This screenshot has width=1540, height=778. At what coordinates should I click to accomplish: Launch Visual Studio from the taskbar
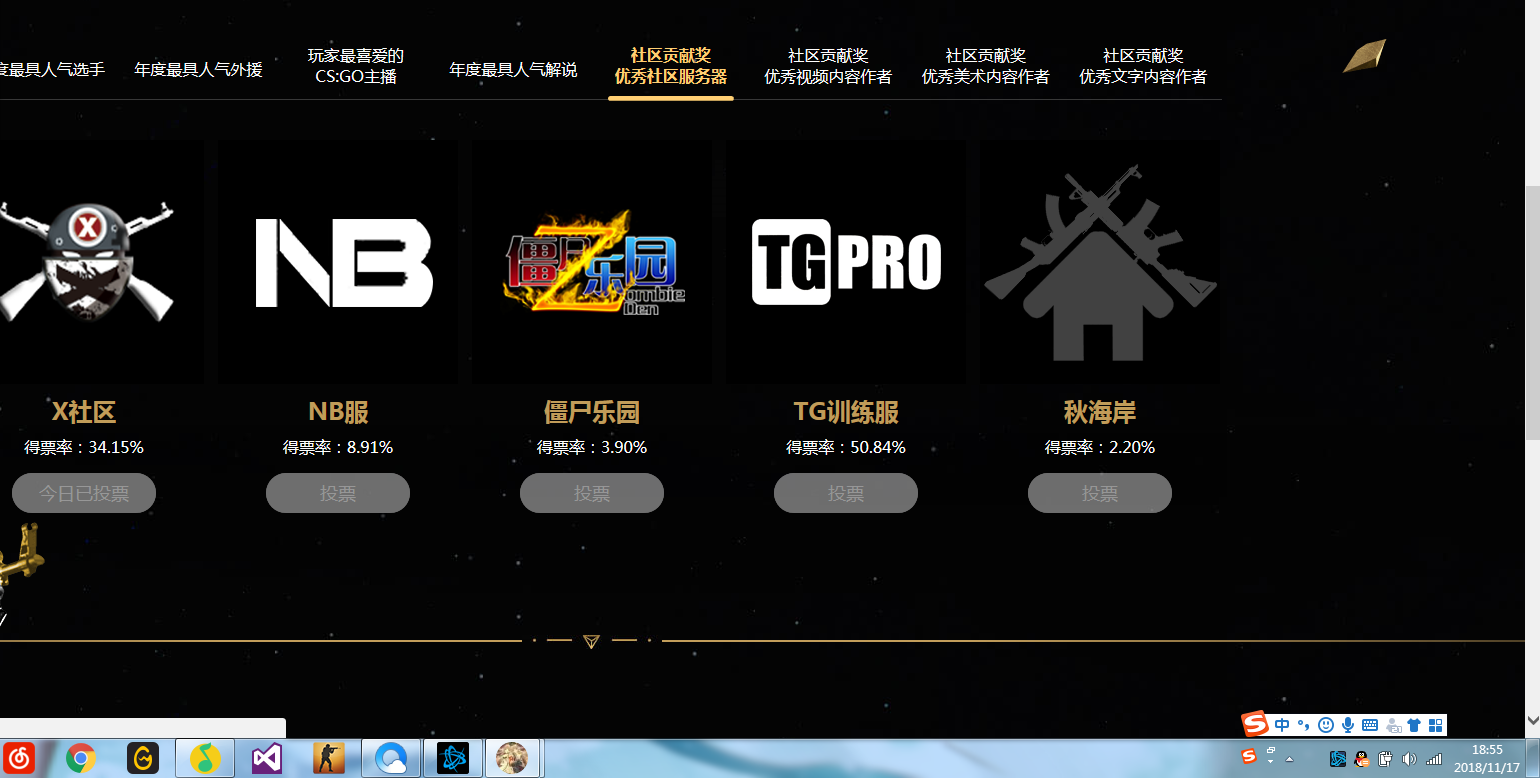click(267, 759)
